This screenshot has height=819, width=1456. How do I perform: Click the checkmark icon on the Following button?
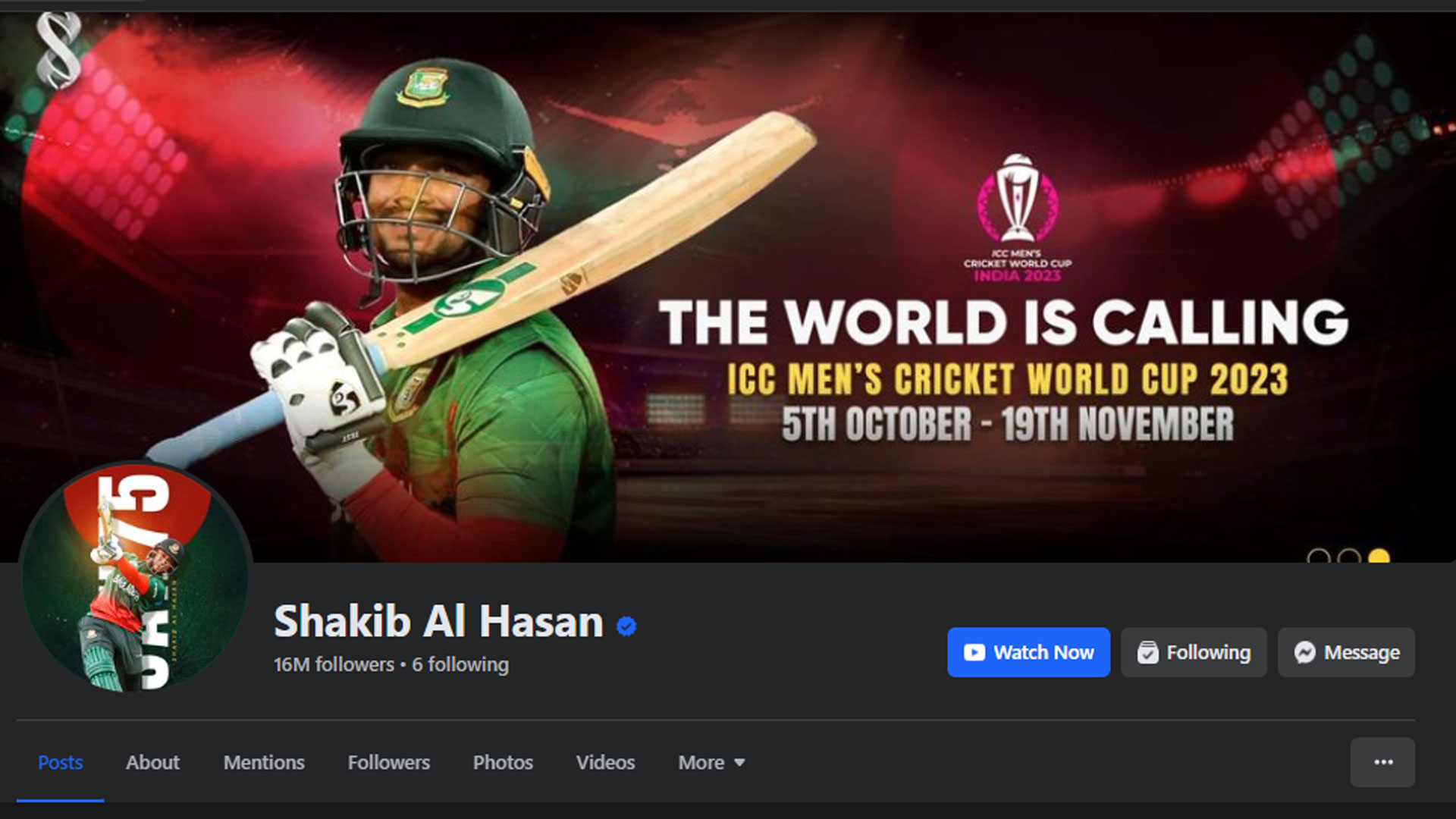1147,652
